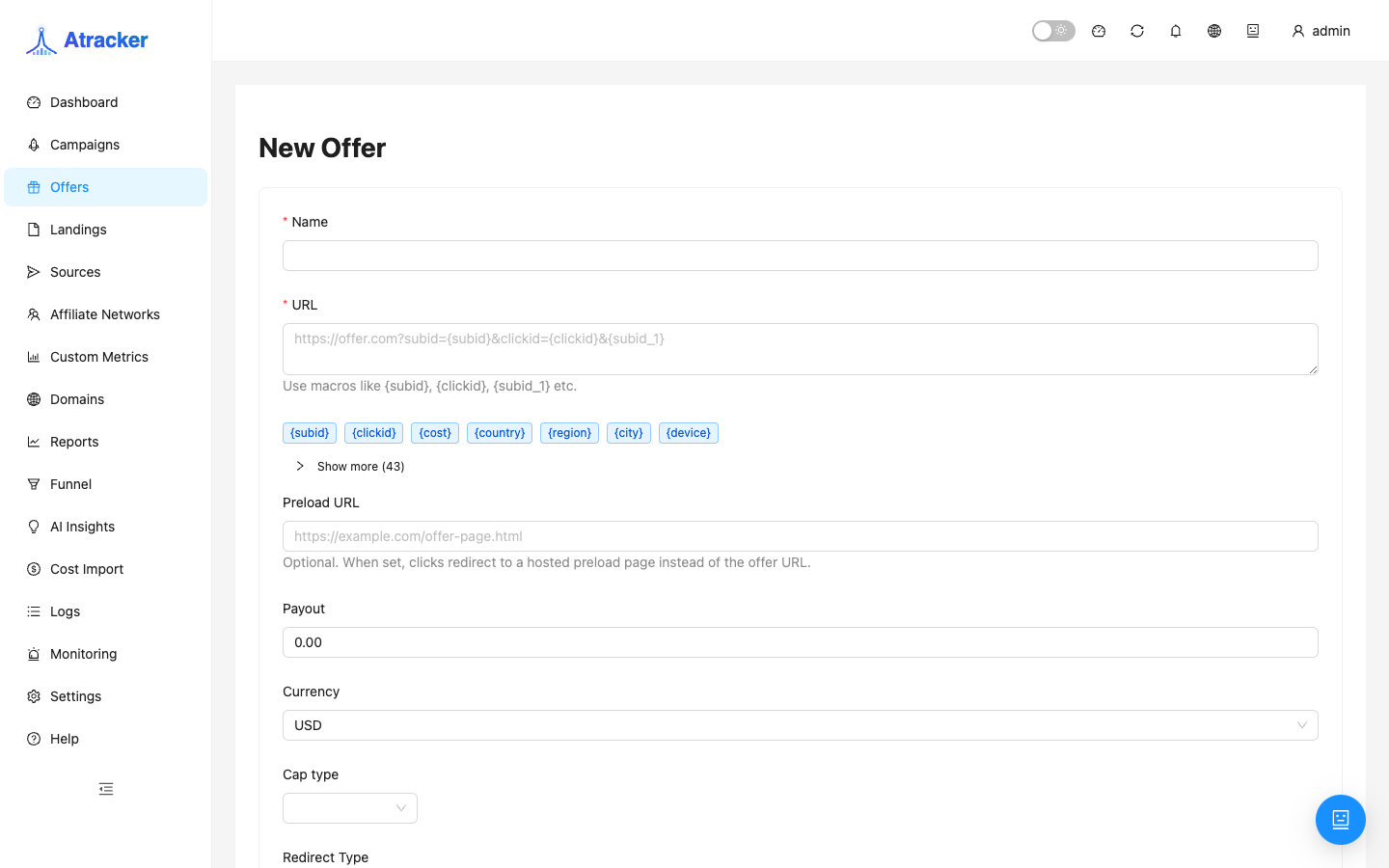Viewport: 1389px width, 868px height.
Task: Click the Preload URL input field
Action: (801, 536)
